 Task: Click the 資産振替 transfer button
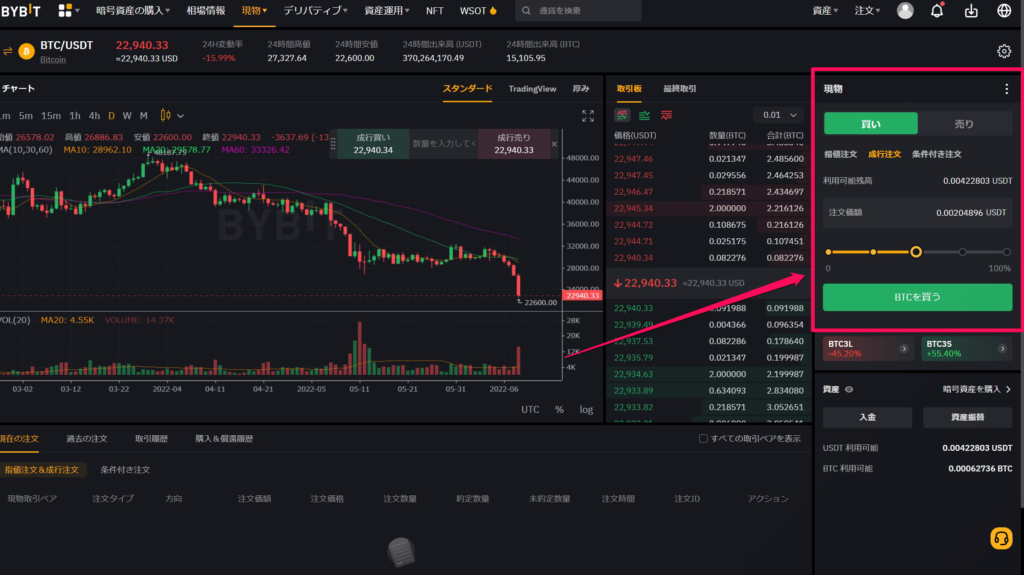[x=967, y=417]
